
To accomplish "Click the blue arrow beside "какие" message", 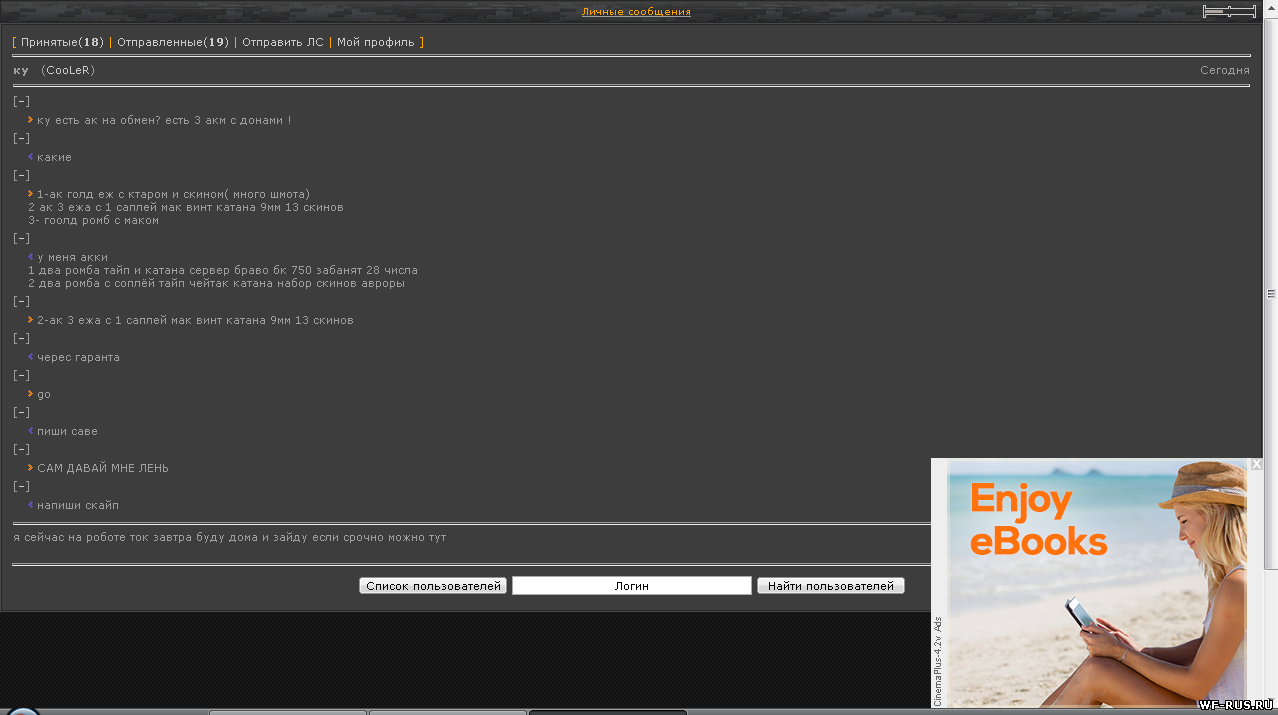I will click(x=31, y=157).
